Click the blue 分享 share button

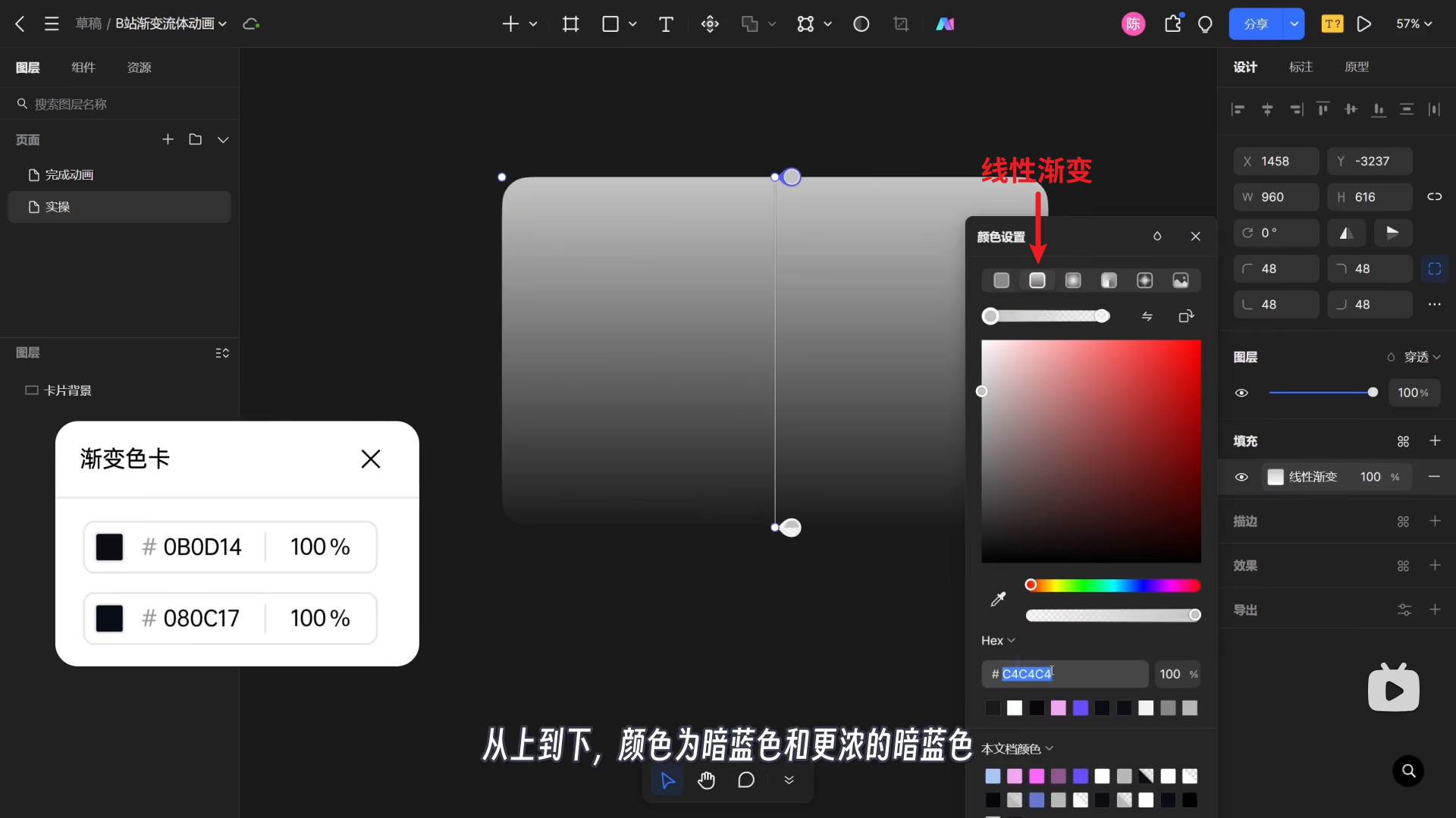click(x=1256, y=24)
